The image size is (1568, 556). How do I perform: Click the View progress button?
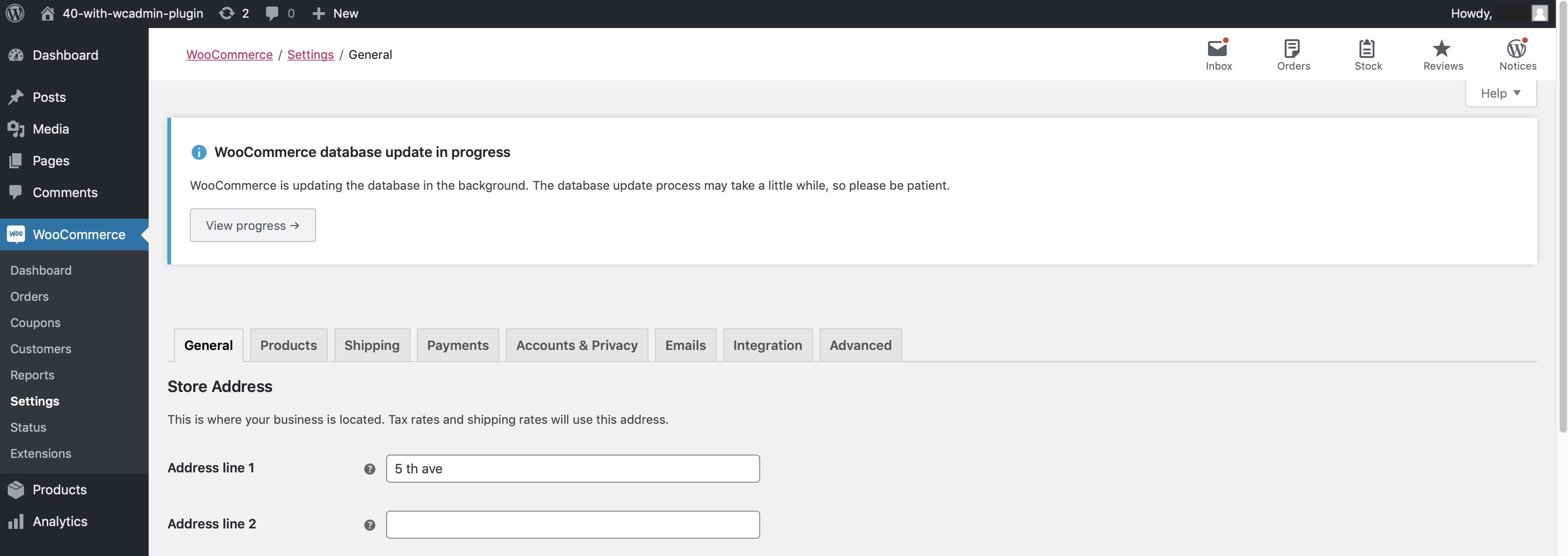[252, 225]
